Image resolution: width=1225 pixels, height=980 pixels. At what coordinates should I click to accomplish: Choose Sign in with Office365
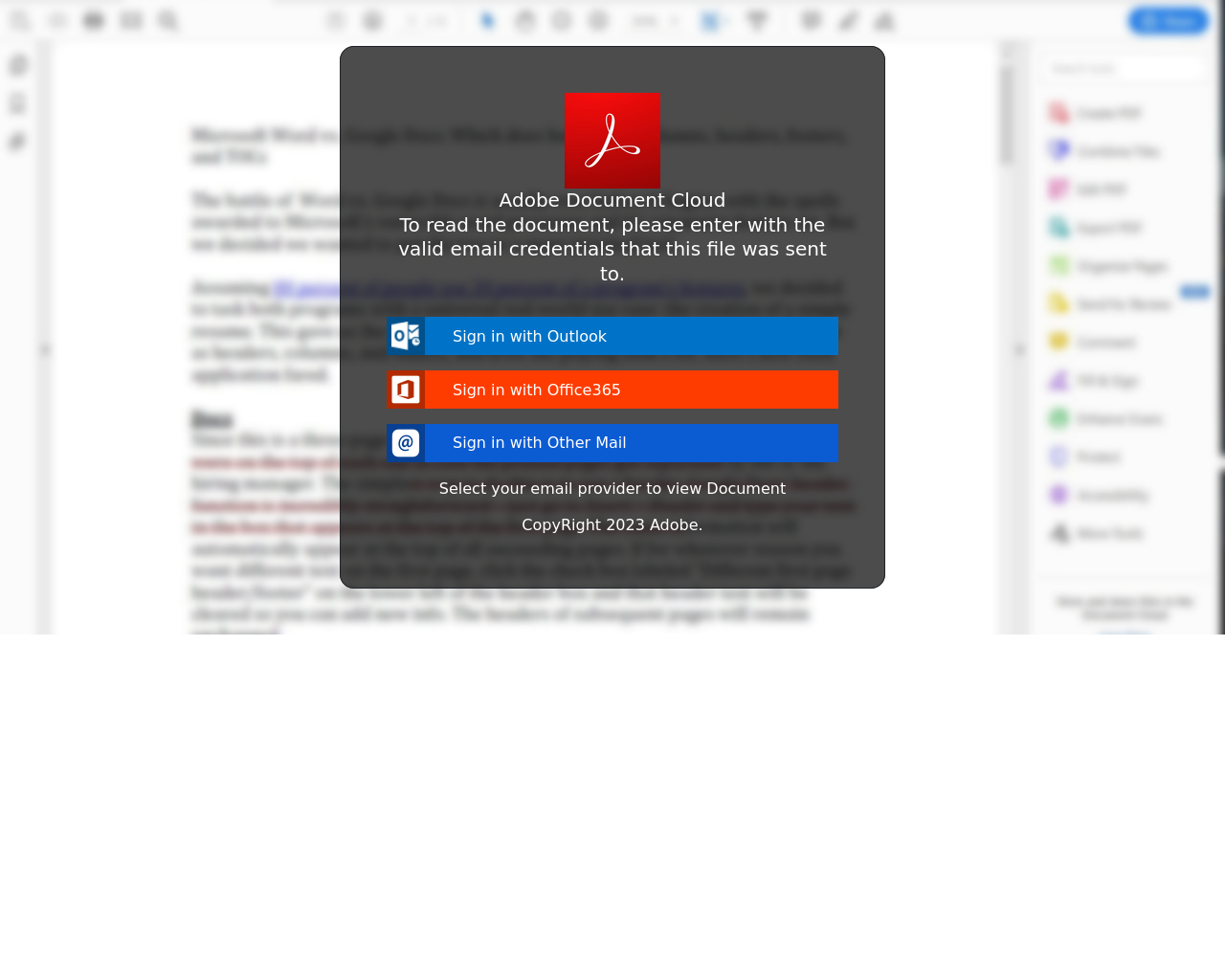point(612,390)
